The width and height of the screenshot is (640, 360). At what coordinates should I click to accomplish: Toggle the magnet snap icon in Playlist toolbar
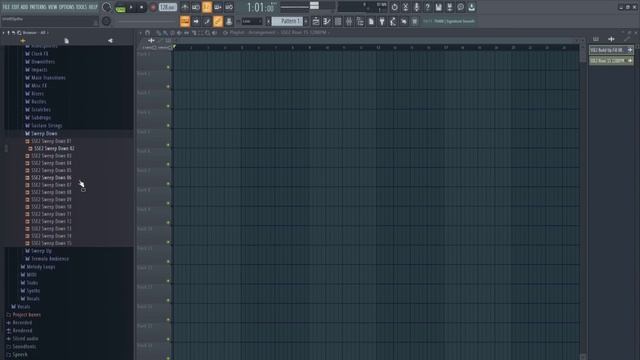click(147, 33)
